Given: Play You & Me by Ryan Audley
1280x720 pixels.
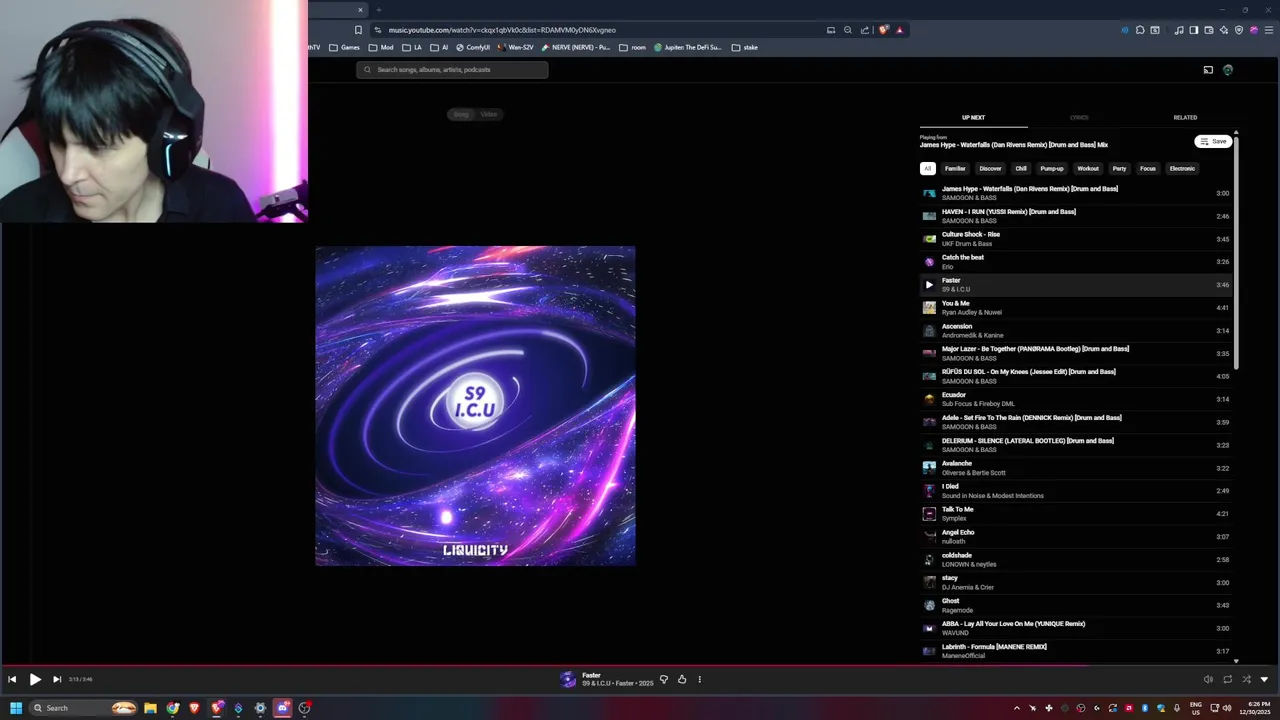Looking at the screenshot, I should tap(1076, 308).
